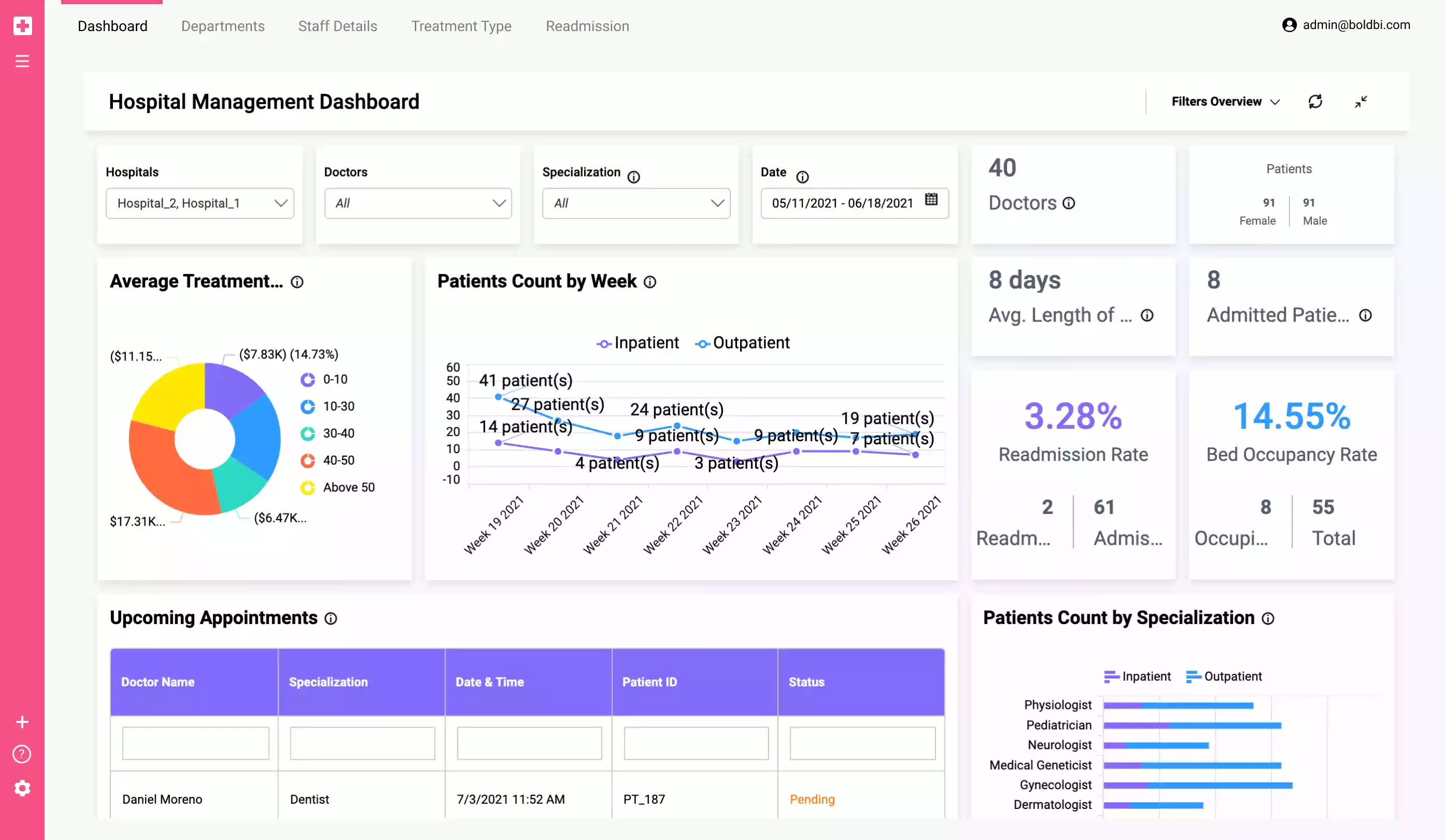Toggle the 'Above 50' legend in treatment chart
This screenshot has height=840, width=1445.
pos(339,487)
